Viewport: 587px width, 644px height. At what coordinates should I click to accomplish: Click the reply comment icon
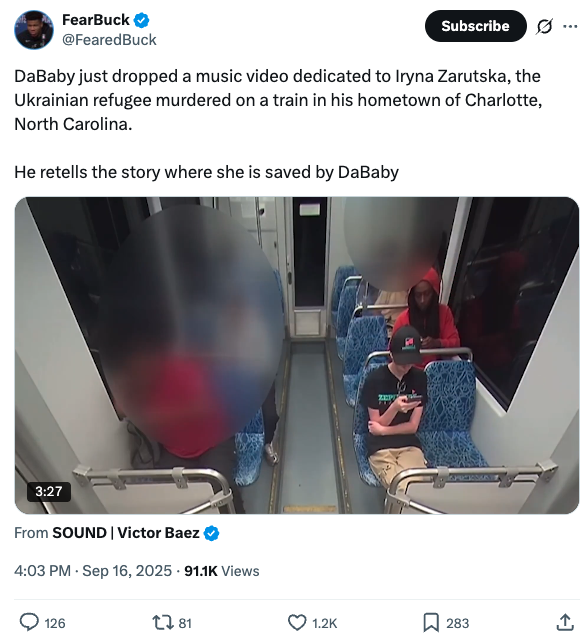[x=30, y=622]
